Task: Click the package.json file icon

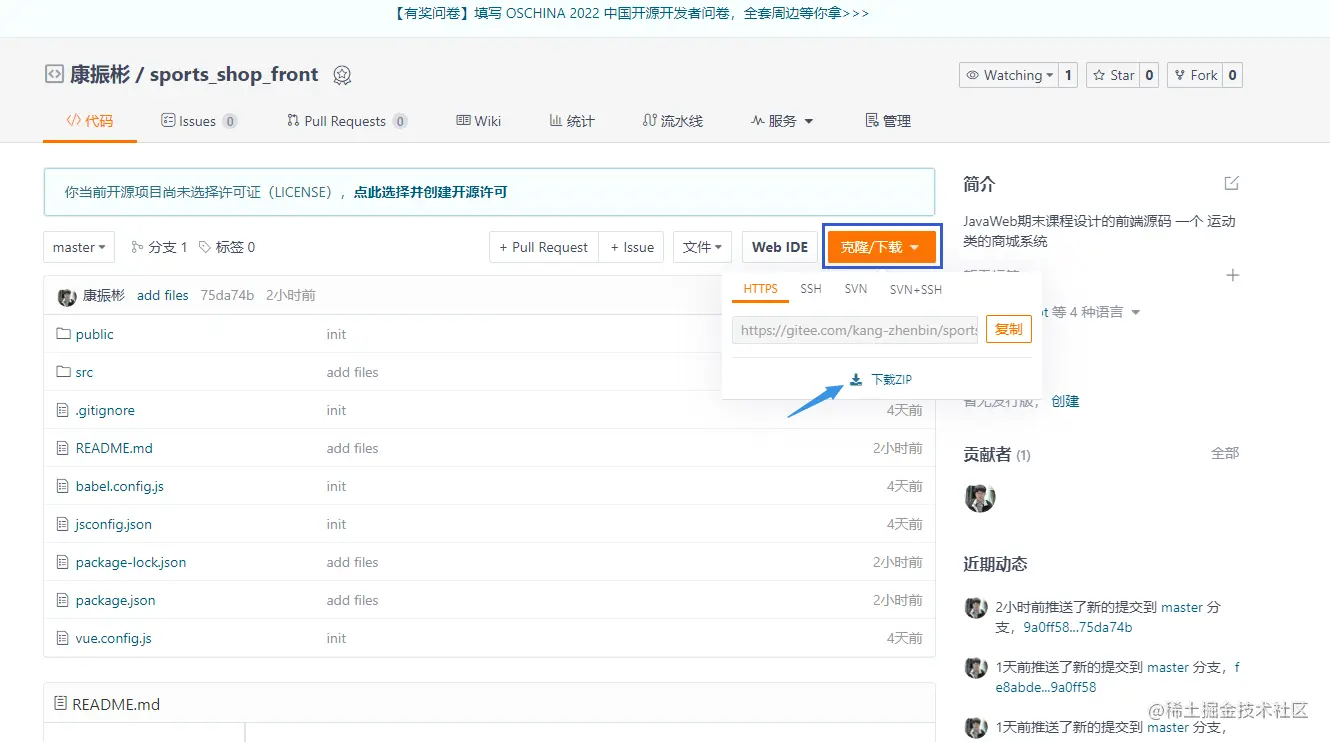Action: [x=64, y=600]
